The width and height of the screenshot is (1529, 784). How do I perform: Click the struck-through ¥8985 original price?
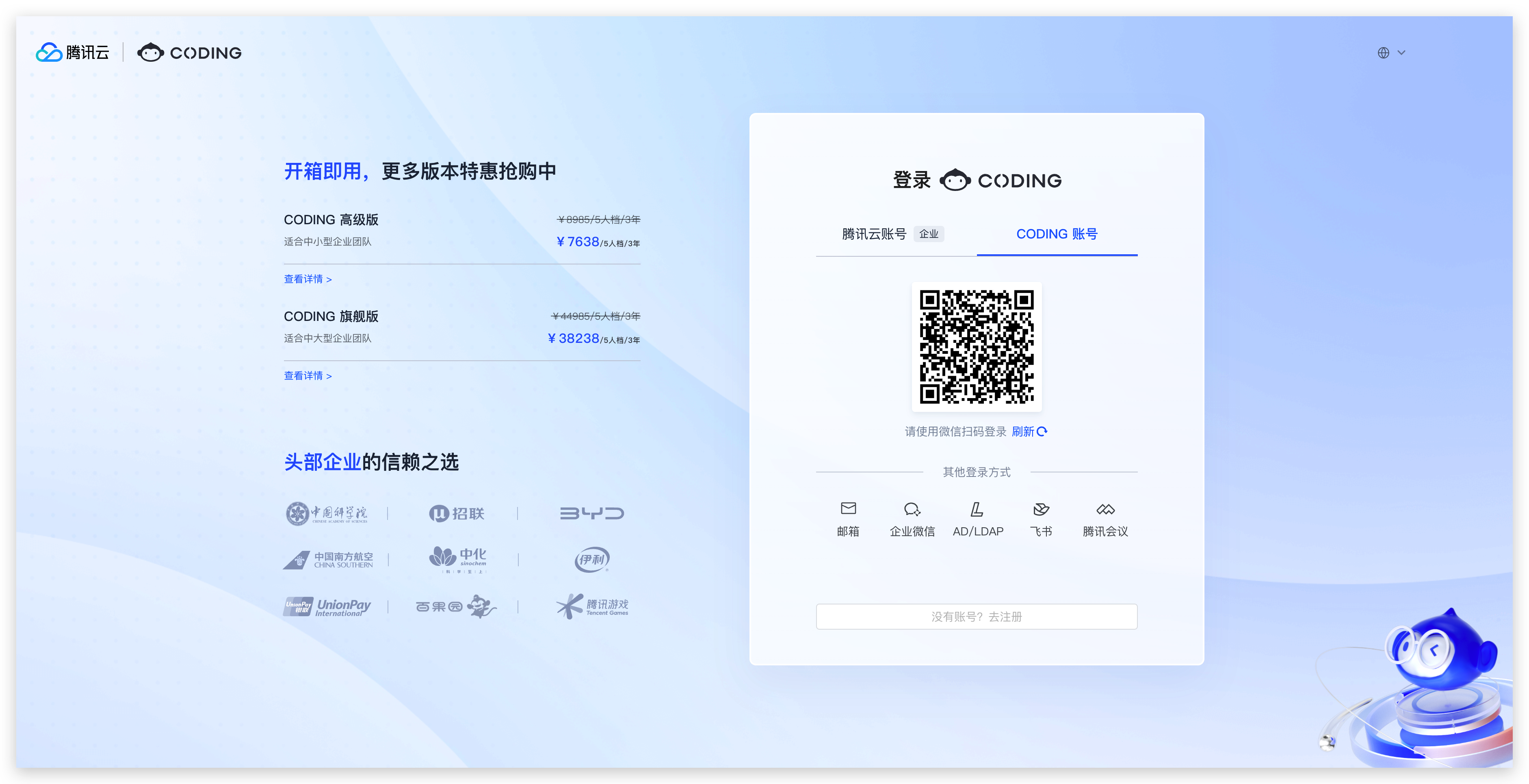coord(598,220)
